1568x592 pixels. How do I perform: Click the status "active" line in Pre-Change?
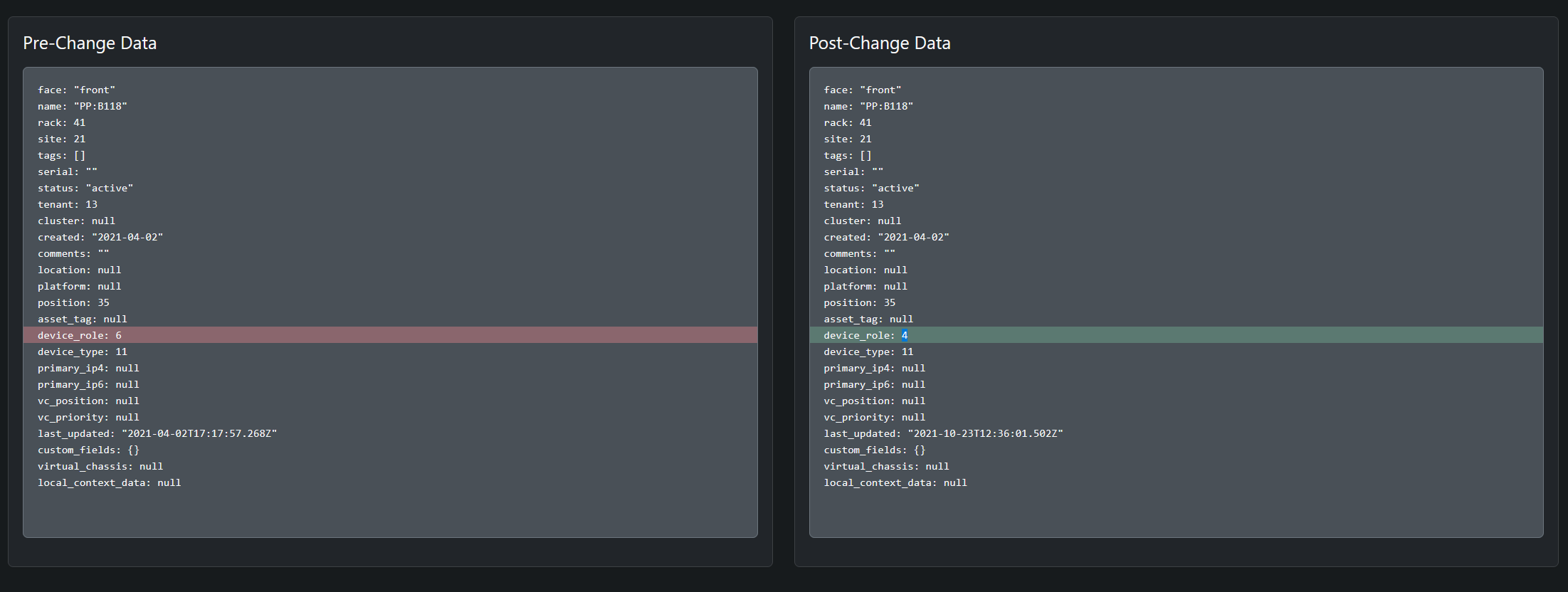point(85,188)
